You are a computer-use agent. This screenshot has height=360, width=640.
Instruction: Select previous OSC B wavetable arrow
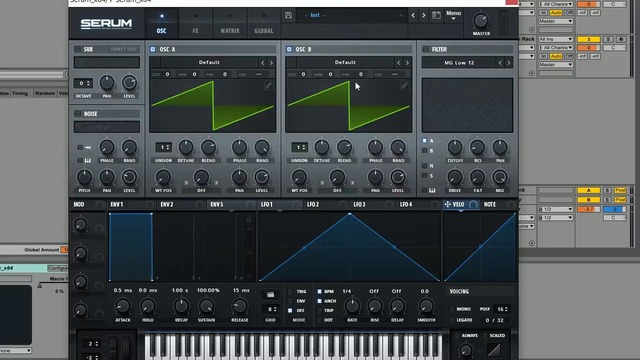[398, 63]
